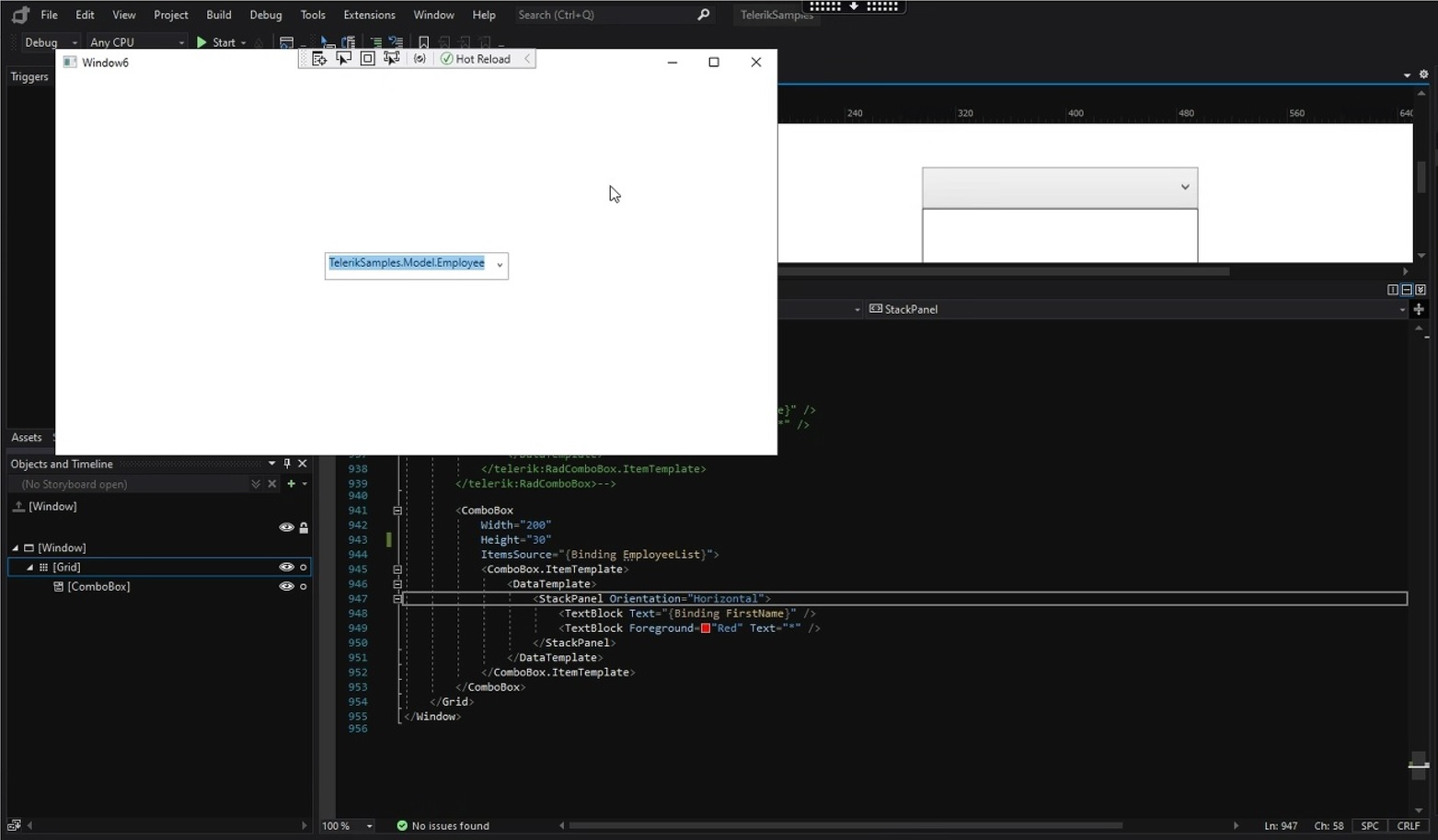The image size is (1438, 840).
Task: Collapse the designer pane icon
Action: click(x=1421, y=290)
